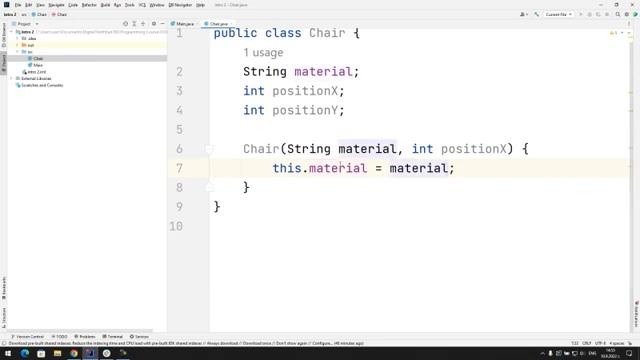Image resolution: width=640 pixels, height=360 pixels.
Task: Open the Navigate menu
Action: tap(56, 5)
